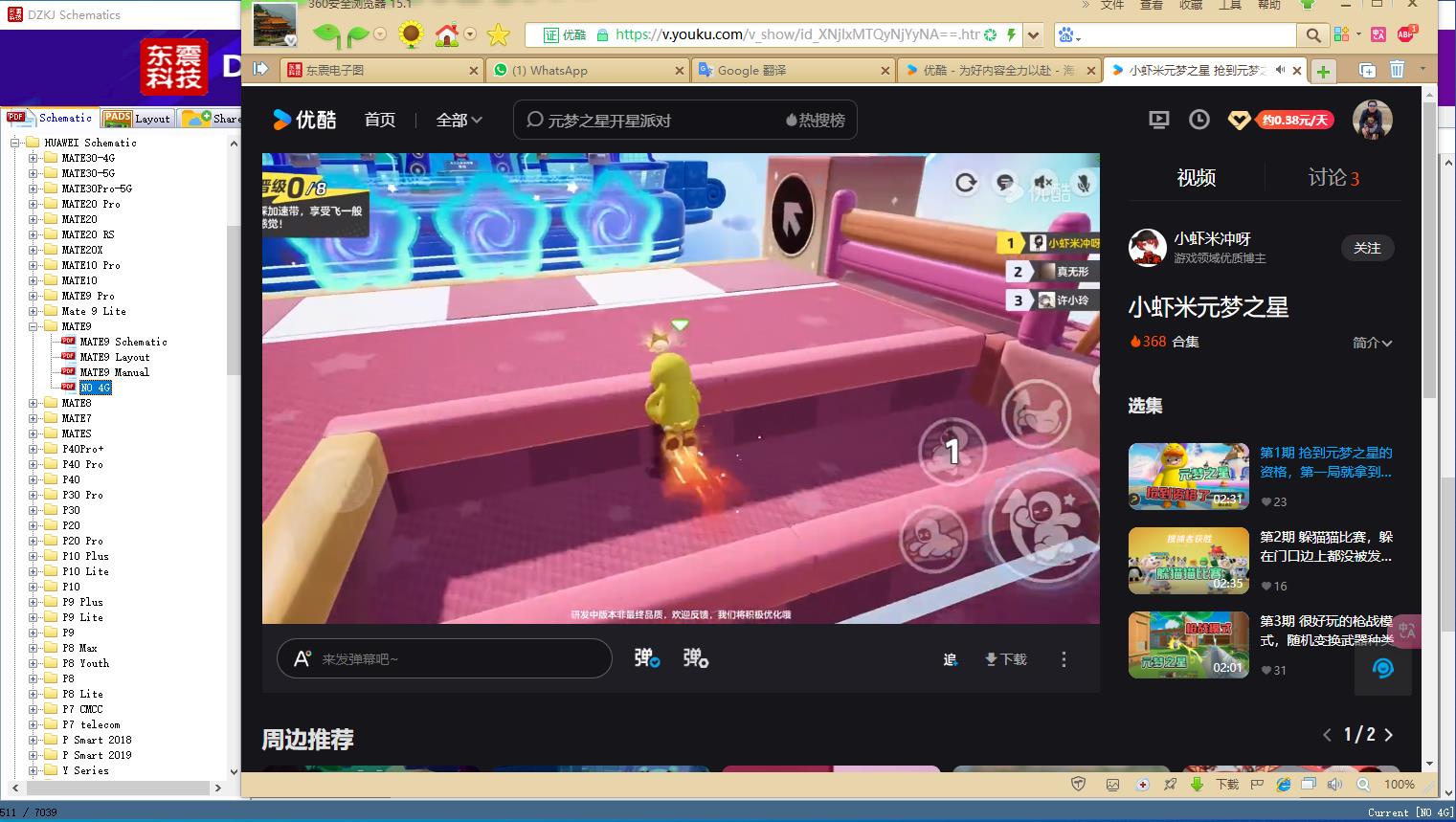Add page to favorites star icon
Screen dimensions: 1456x822
tap(498, 35)
